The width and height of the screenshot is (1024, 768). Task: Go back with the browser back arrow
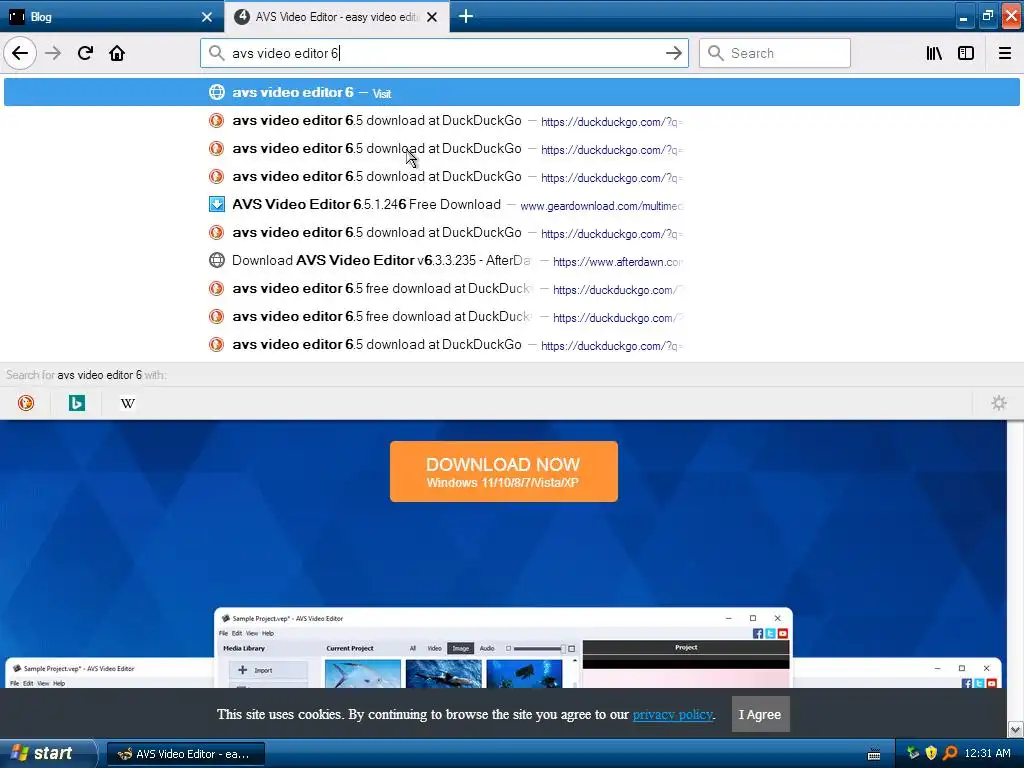pos(20,53)
